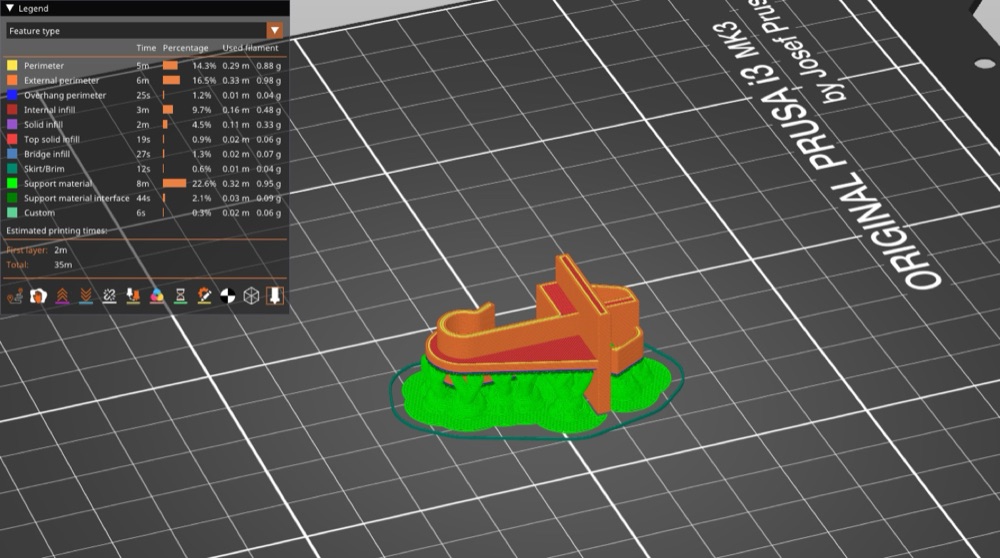This screenshot has height=558, width=1000.
Task: Toggle Color changes visibility icon
Action: 156,296
